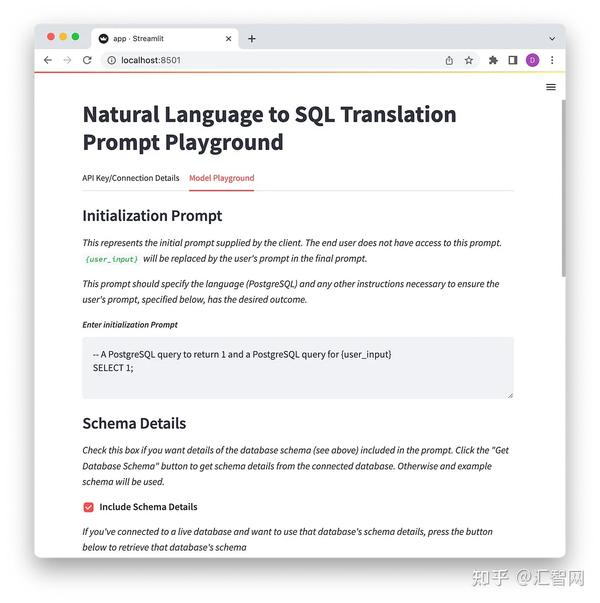The width and height of the screenshot is (600, 603).
Task: Switch to API Key/Connection Details tab
Action: click(x=130, y=178)
